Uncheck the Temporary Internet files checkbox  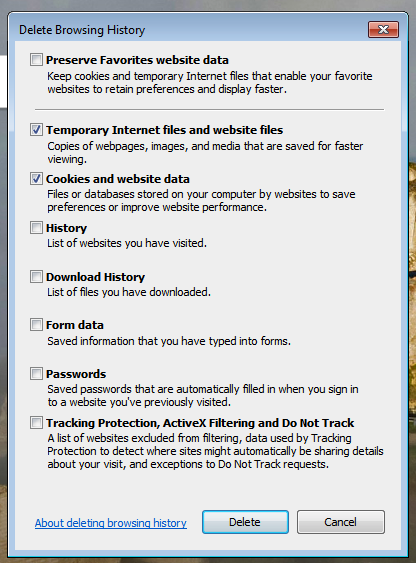pyautogui.click(x=36, y=130)
